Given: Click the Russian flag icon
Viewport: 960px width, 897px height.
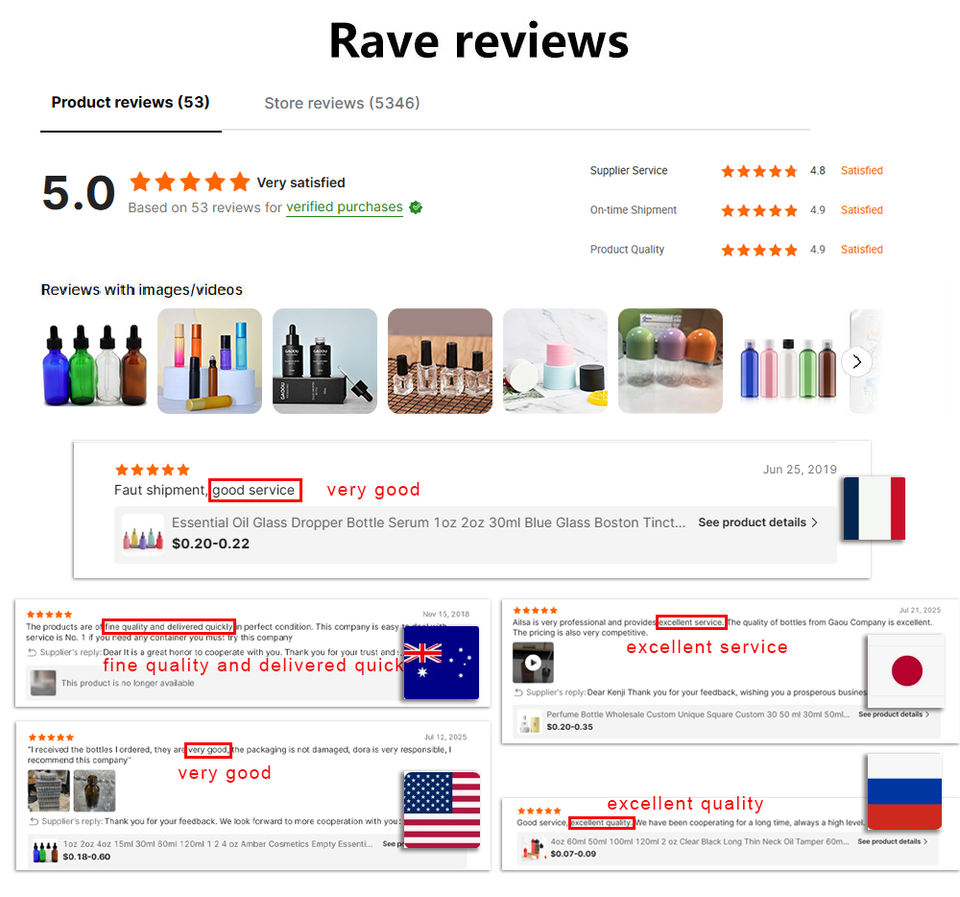Looking at the screenshot, I should pos(904,791).
